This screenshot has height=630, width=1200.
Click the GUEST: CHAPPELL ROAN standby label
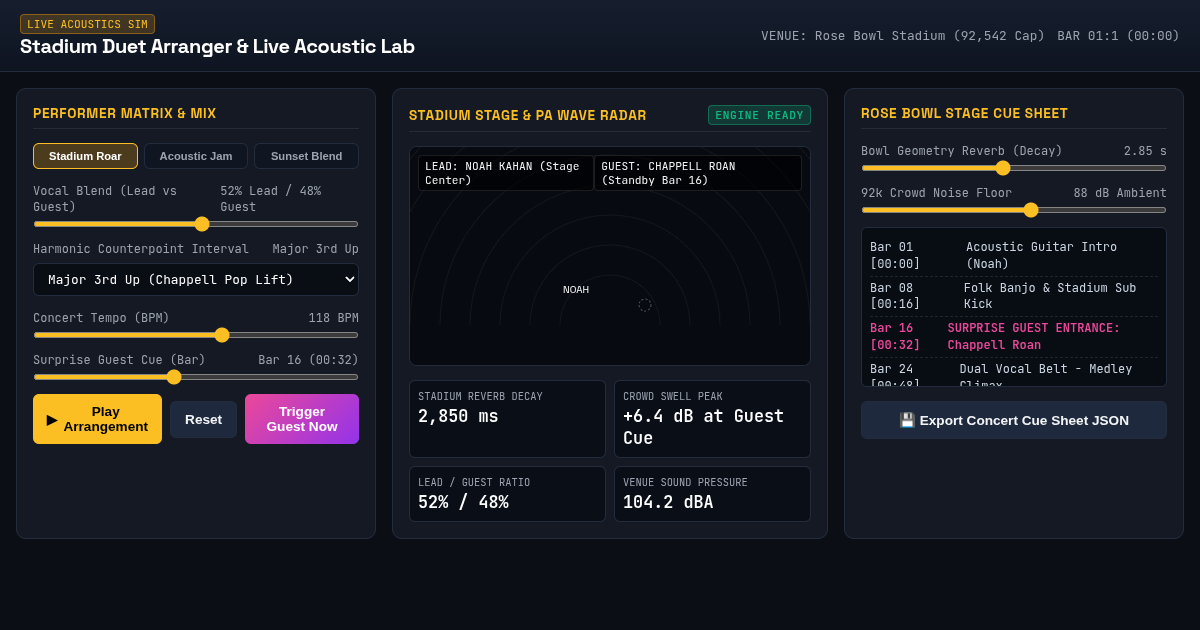point(698,173)
